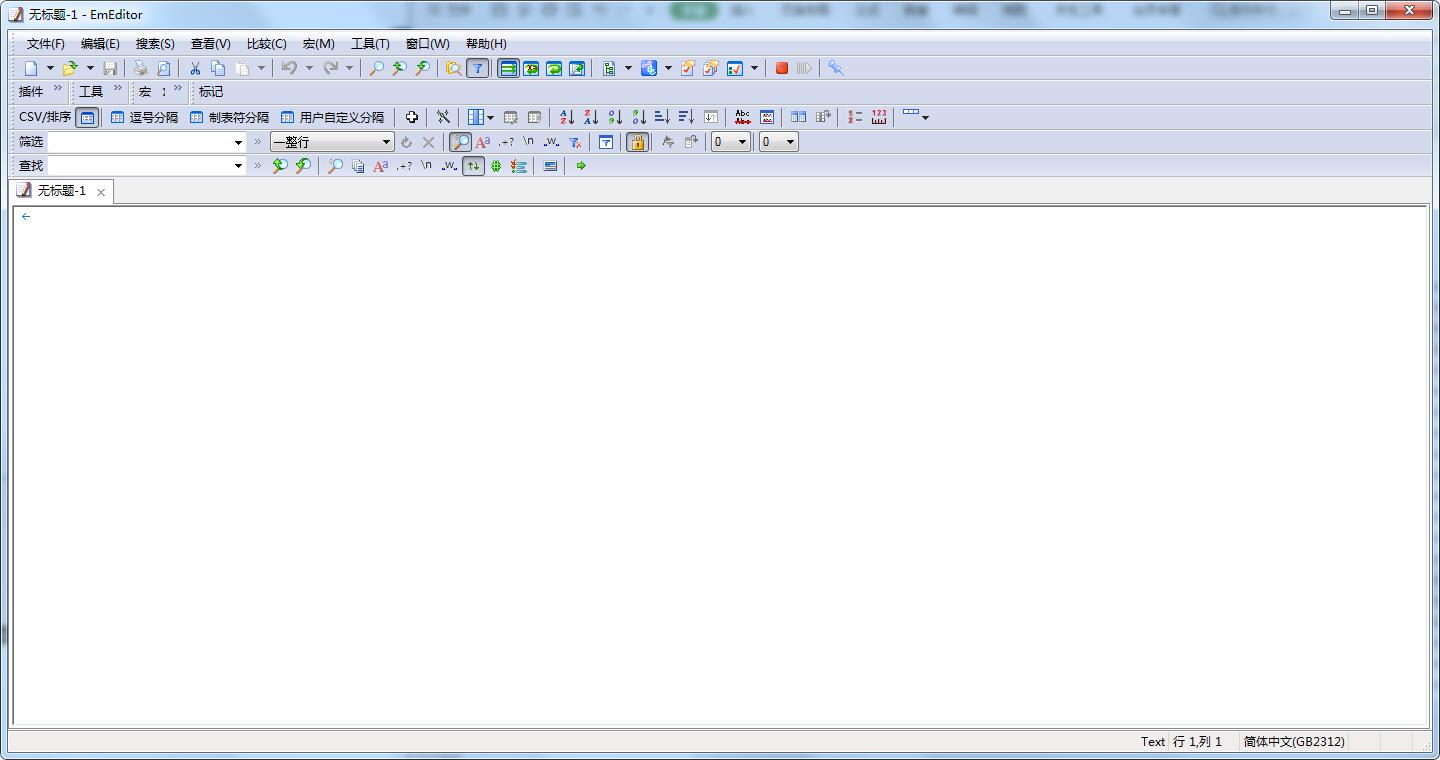Viewport: 1440px width, 760px height.
Task: Toggle incremental search in filter bar
Action: [460, 142]
